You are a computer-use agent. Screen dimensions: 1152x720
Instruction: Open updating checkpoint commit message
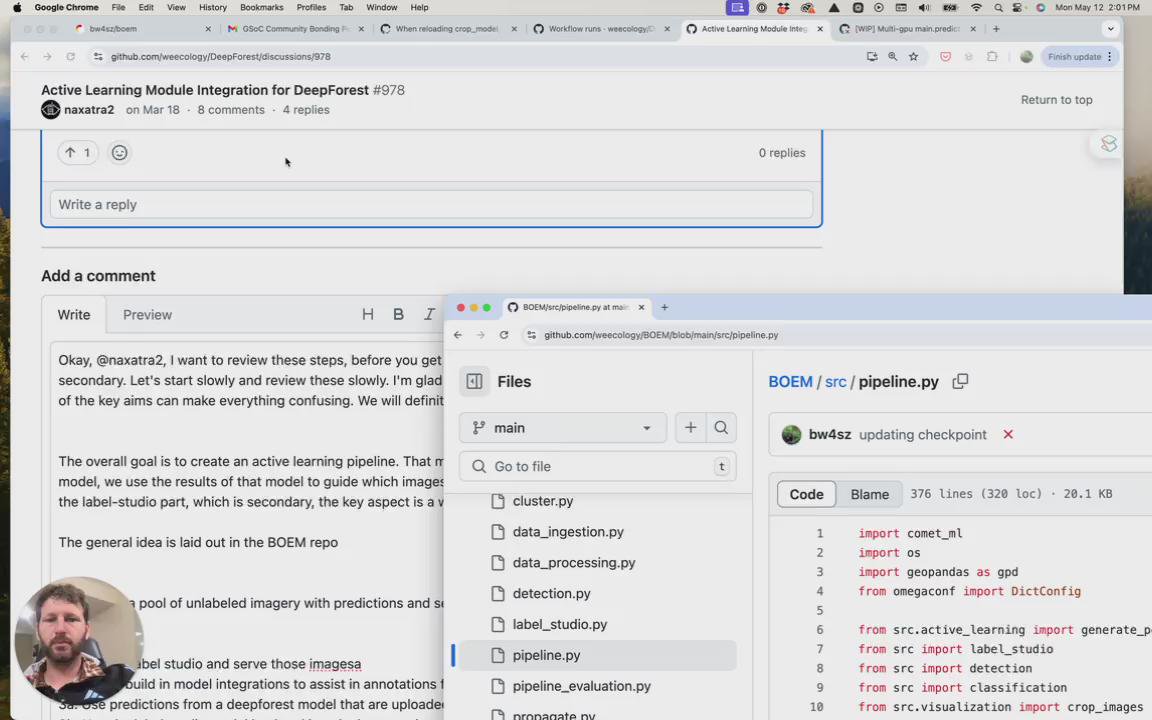coord(923,434)
